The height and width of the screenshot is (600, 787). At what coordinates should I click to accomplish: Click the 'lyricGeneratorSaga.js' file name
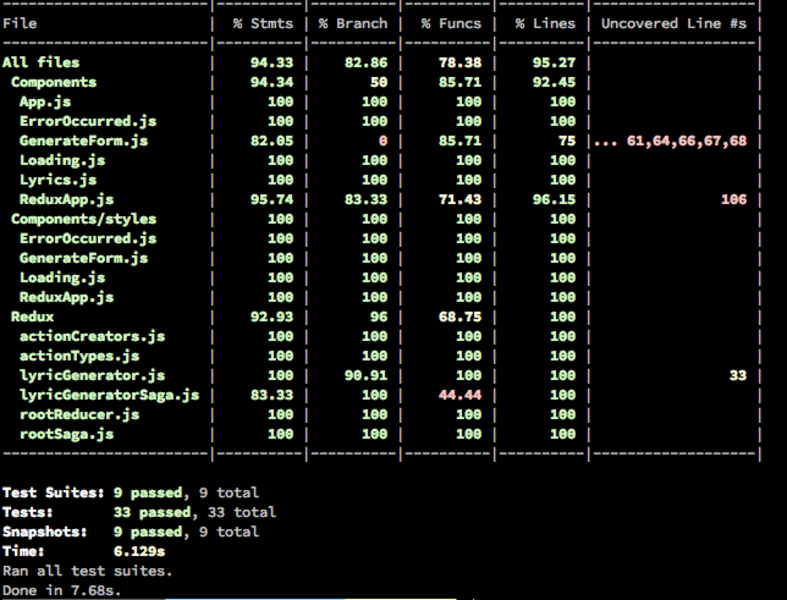pyautogui.click(x=109, y=395)
